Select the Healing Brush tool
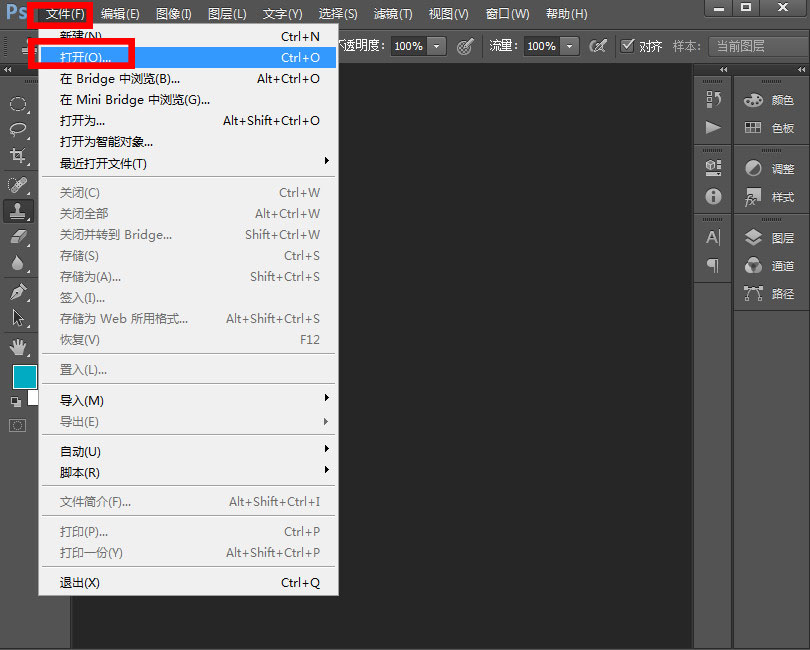 click(18, 184)
